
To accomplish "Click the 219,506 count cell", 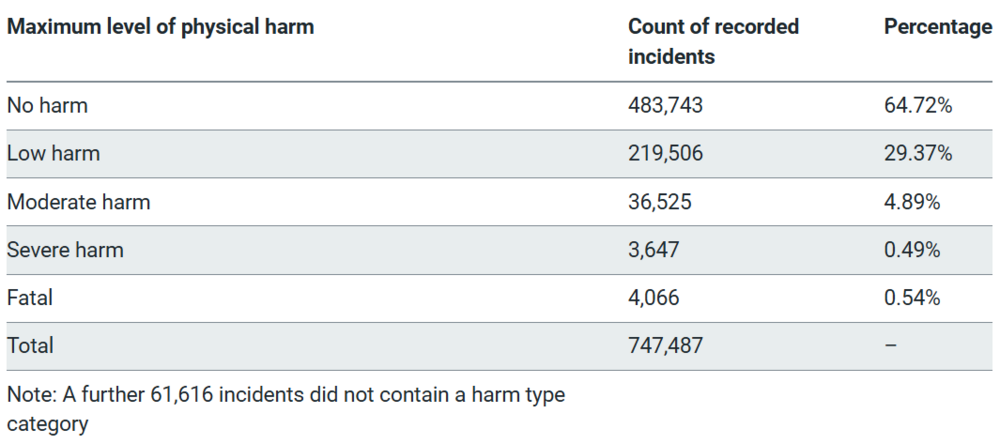I will pos(665,153).
